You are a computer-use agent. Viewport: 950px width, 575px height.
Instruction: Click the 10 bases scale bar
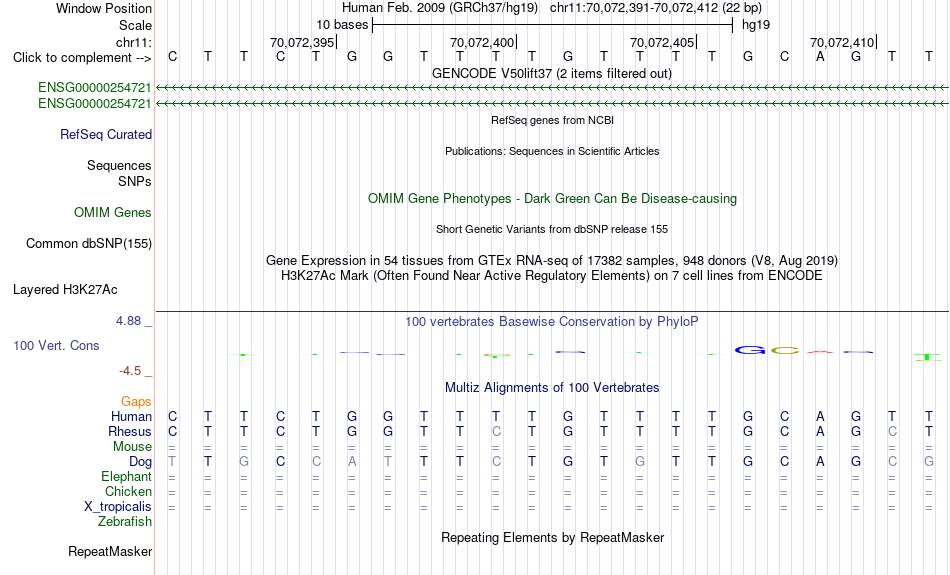pyautogui.click(x=552, y=25)
